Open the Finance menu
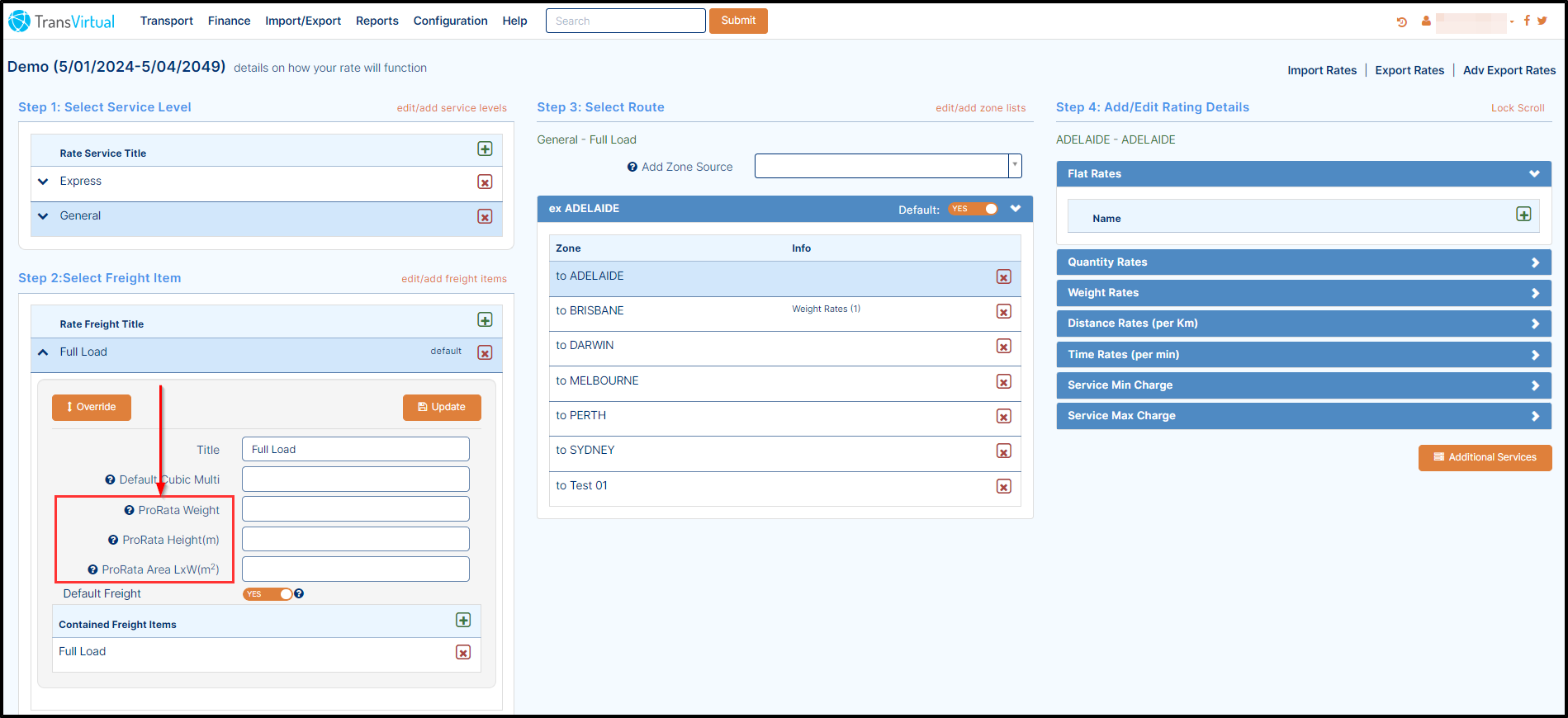The image size is (1568, 718). (x=229, y=21)
